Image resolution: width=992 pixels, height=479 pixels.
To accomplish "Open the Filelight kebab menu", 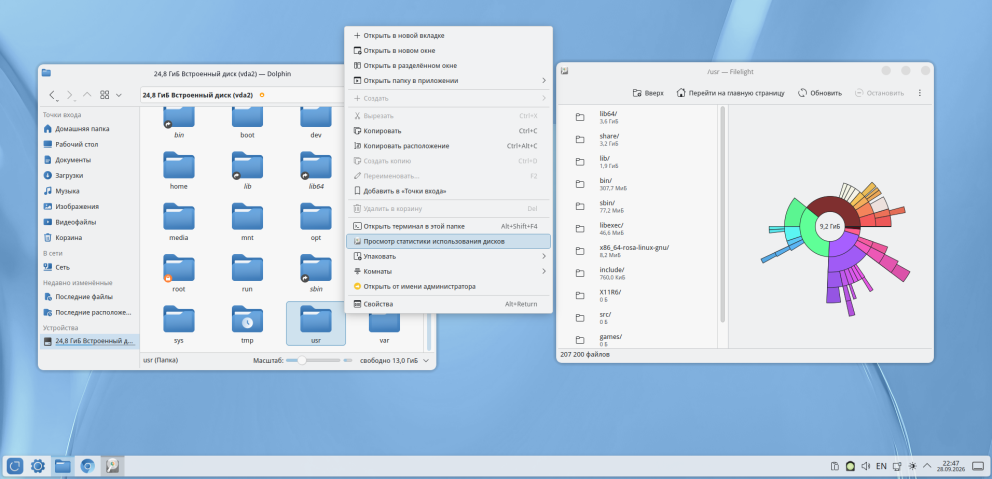I will [x=919, y=93].
